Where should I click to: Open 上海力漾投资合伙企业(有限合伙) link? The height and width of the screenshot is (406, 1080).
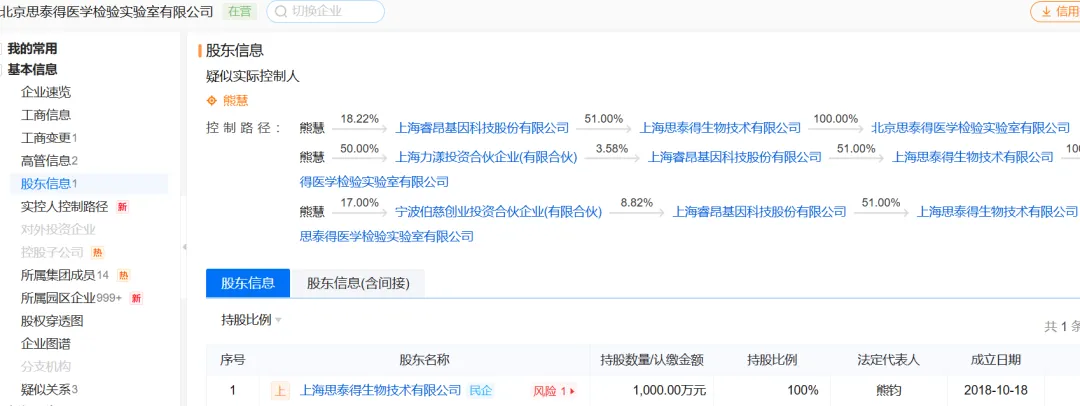486,157
